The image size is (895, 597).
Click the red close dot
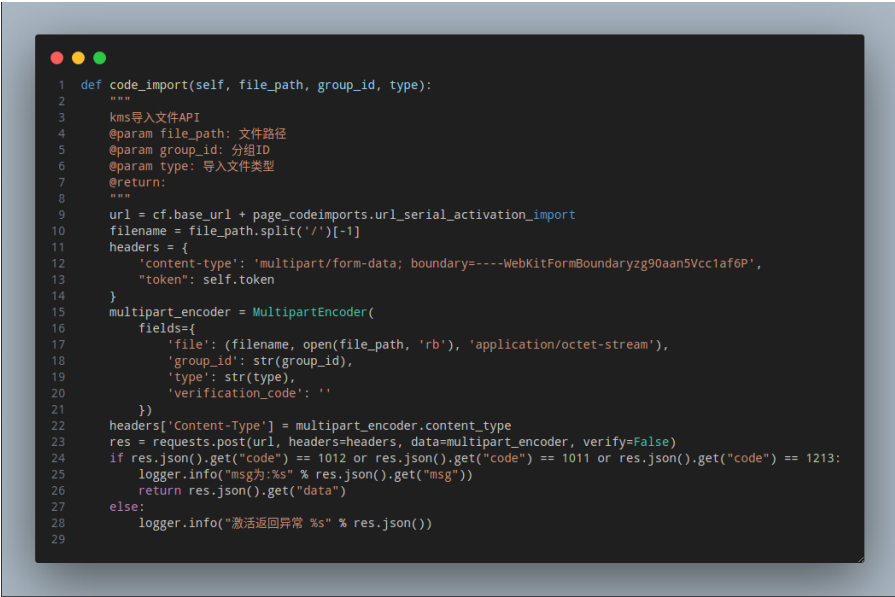click(57, 58)
